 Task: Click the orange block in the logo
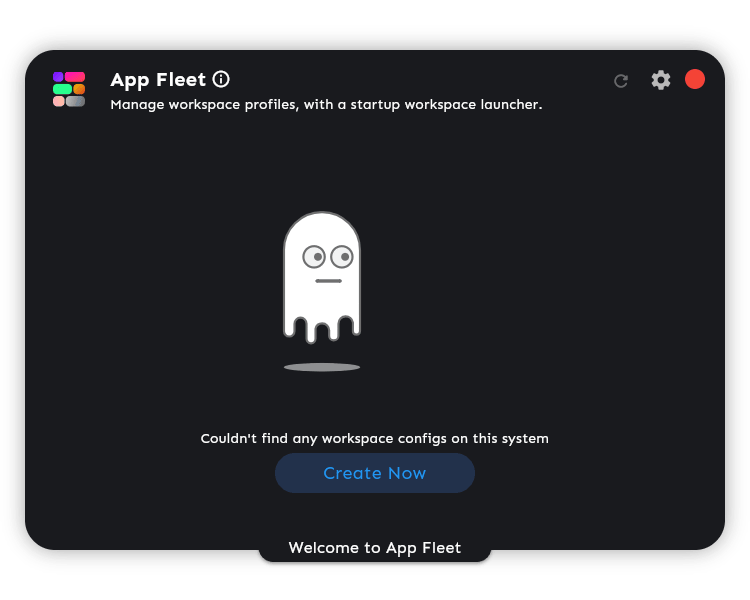79,89
